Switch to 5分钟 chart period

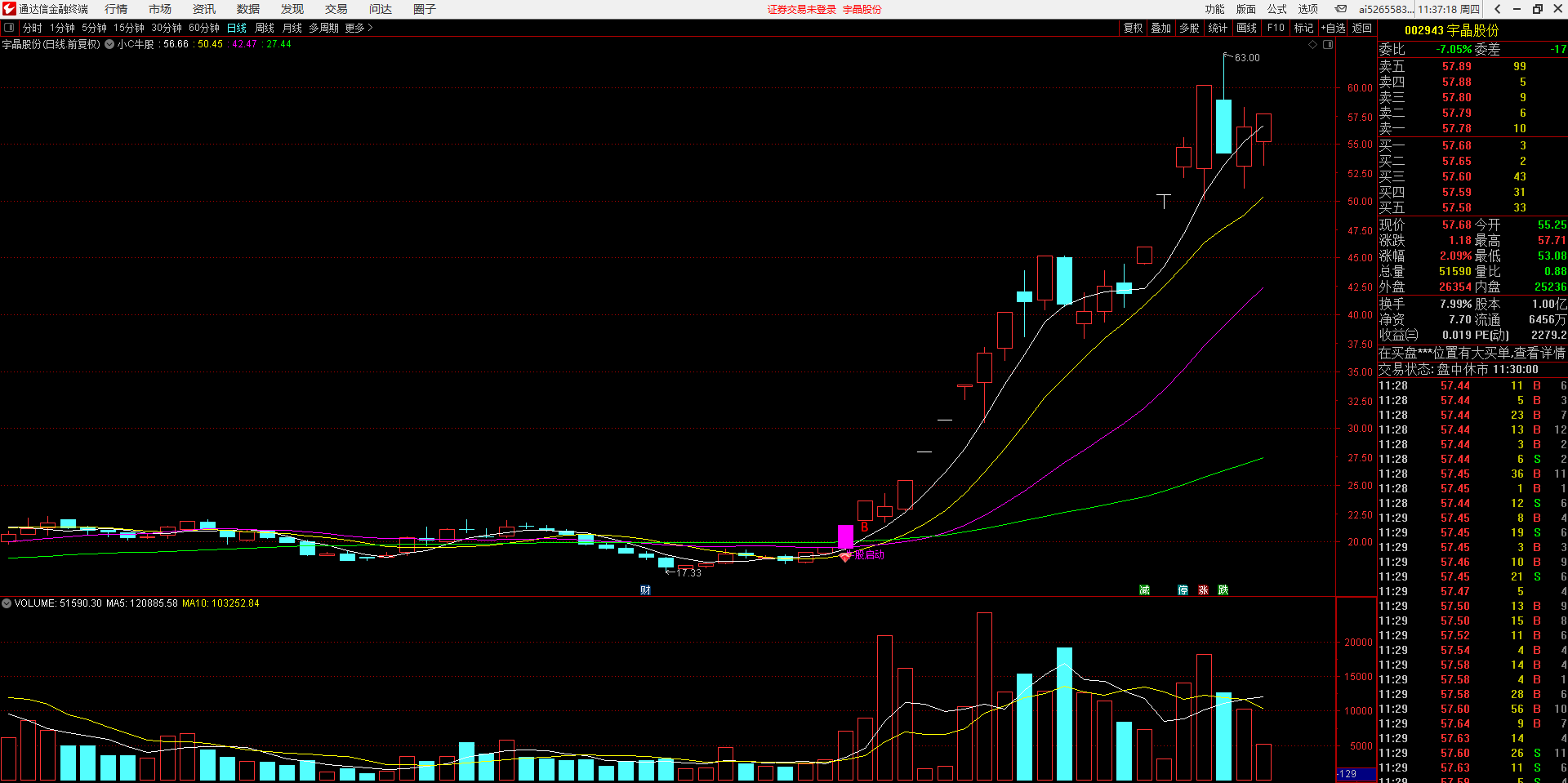(94, 28)
